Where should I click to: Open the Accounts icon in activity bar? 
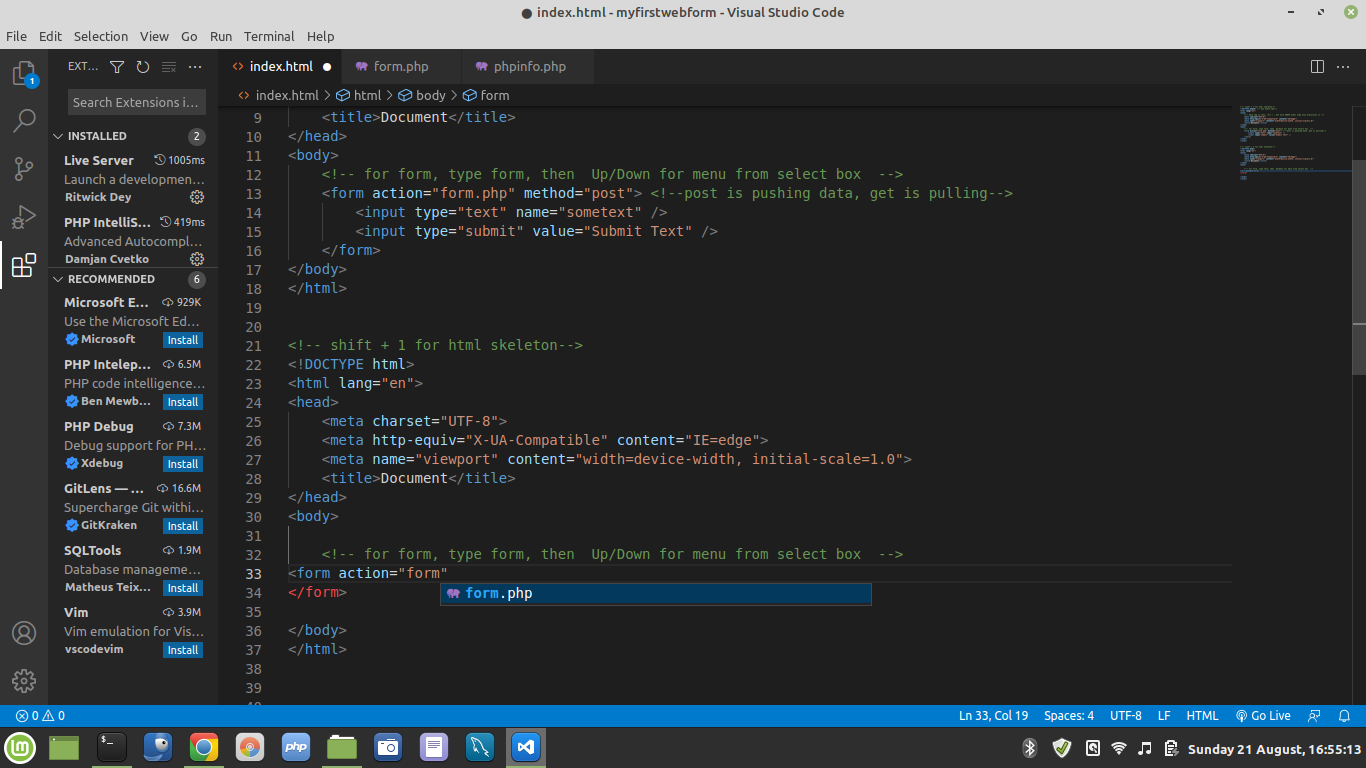(24, 633)
